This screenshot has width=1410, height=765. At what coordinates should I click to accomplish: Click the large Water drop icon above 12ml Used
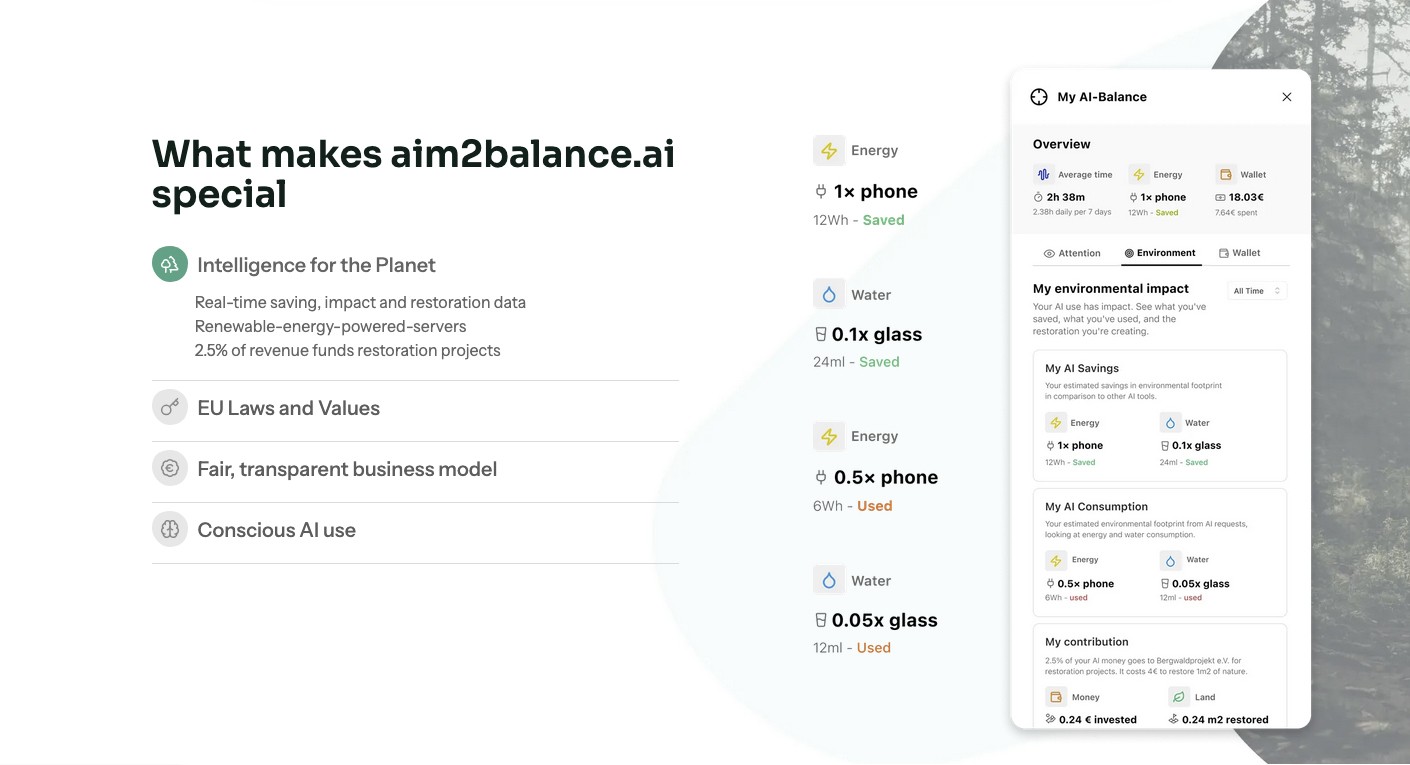pyautogui.click(x=829, y=581)
